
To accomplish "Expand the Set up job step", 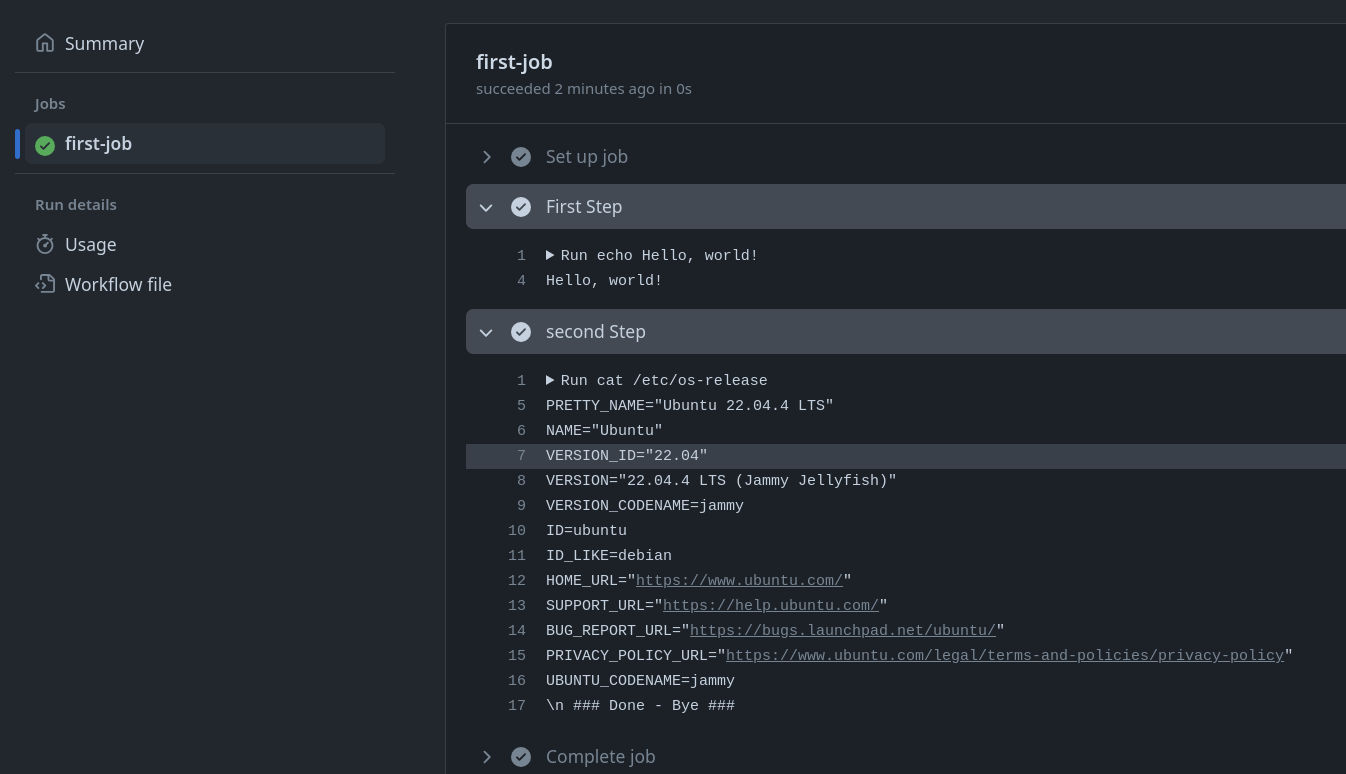I will tap(487, 157).
